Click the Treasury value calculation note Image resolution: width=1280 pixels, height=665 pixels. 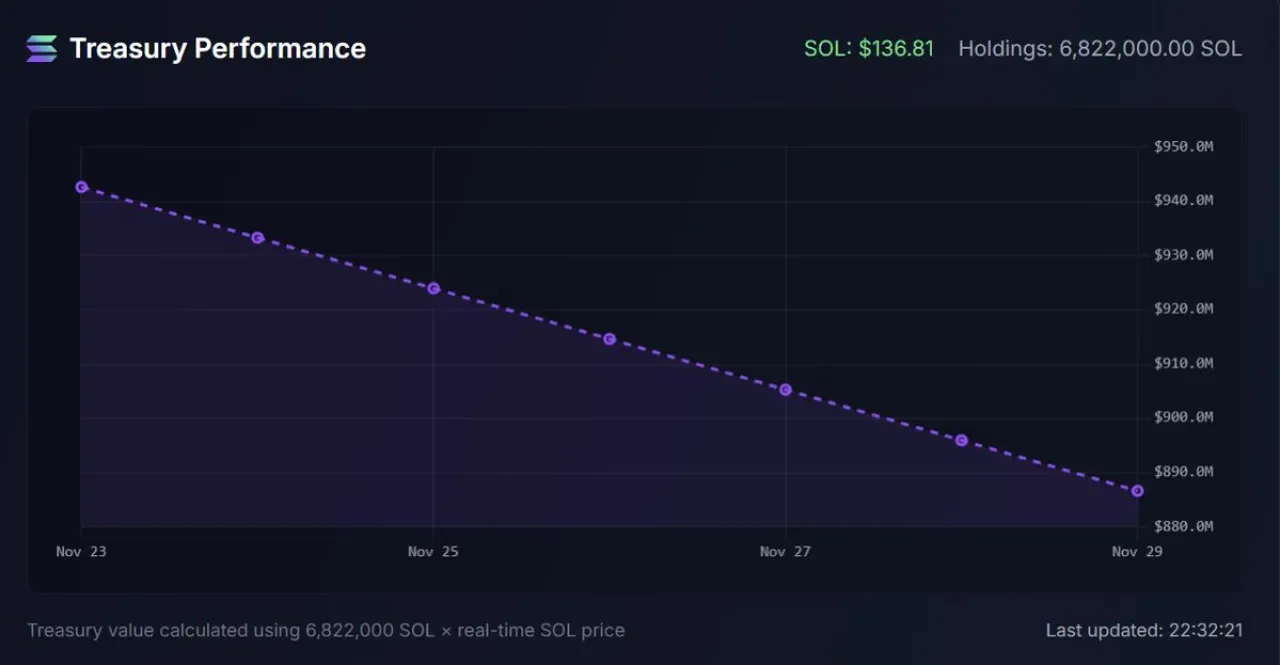click(x=326, y=631)
